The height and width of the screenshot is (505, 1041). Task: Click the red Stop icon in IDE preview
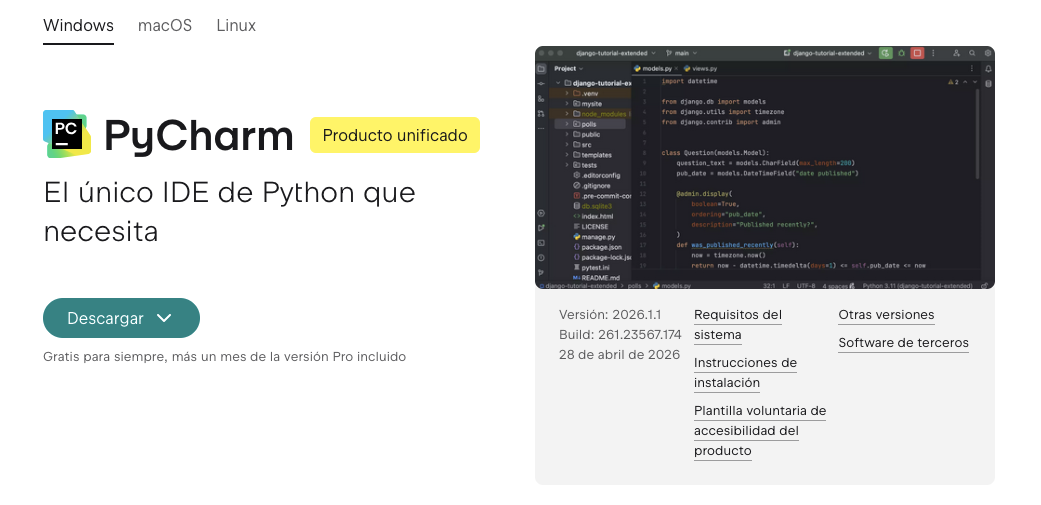[918, 53]
